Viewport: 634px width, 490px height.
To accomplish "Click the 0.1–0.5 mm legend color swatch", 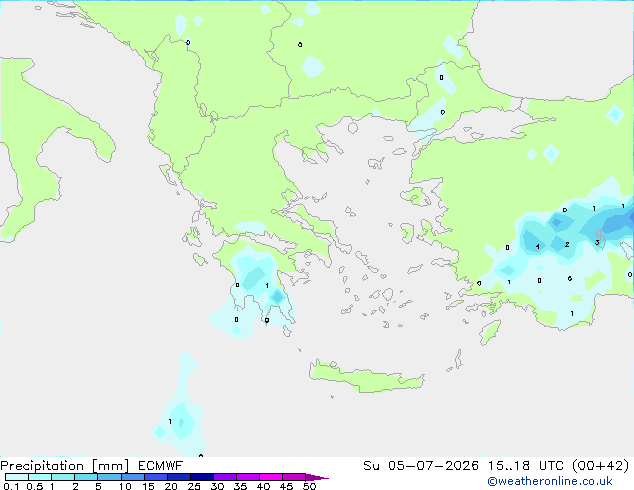I will (17, 477).
